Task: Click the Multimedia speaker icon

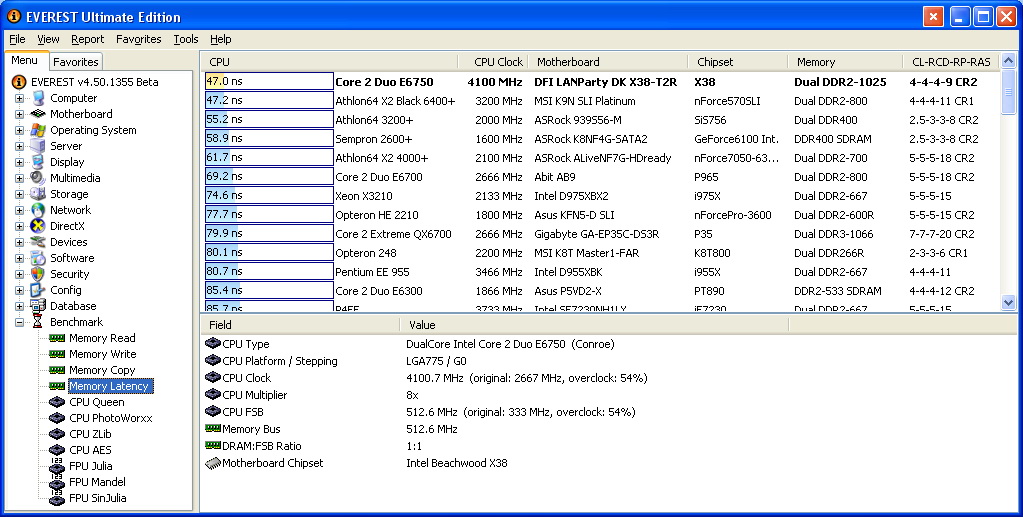Action: point(38,178)
